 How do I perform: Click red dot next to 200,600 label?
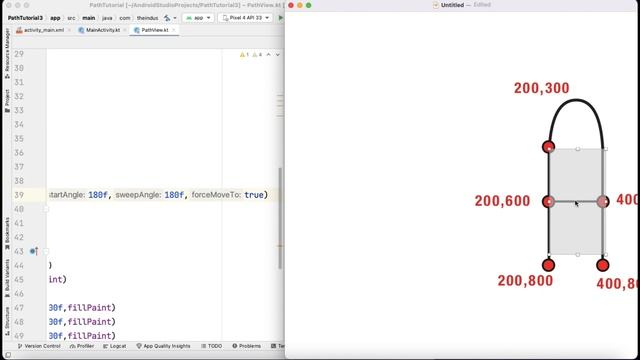coord(548,202)
